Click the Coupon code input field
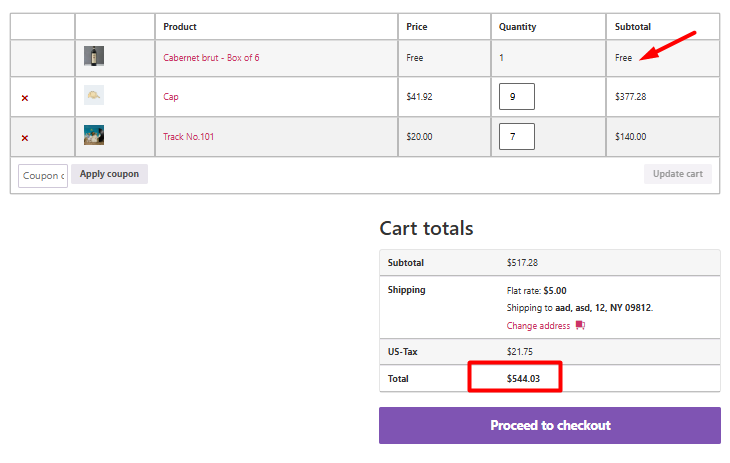The width and height of the screenshot is (730, 463). coord(43,176)
